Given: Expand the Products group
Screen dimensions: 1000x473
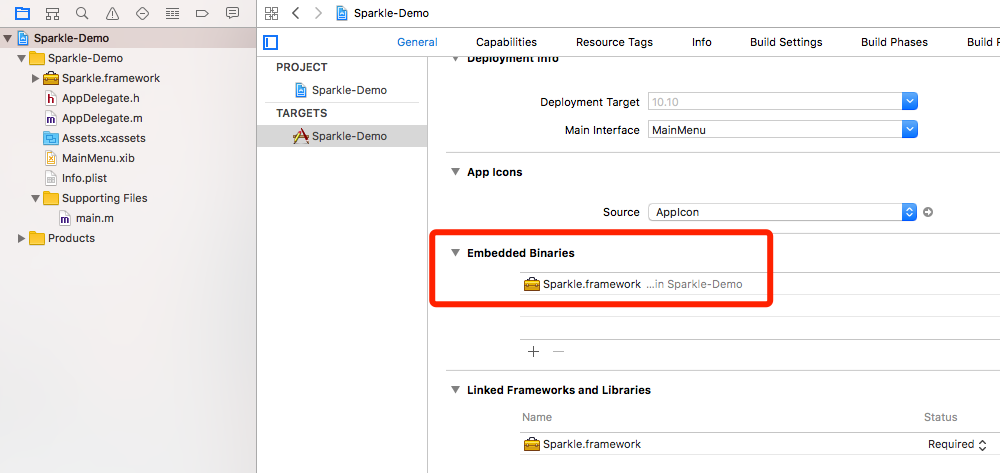Looking at the screenshot, I should click(x=22, y=238).
